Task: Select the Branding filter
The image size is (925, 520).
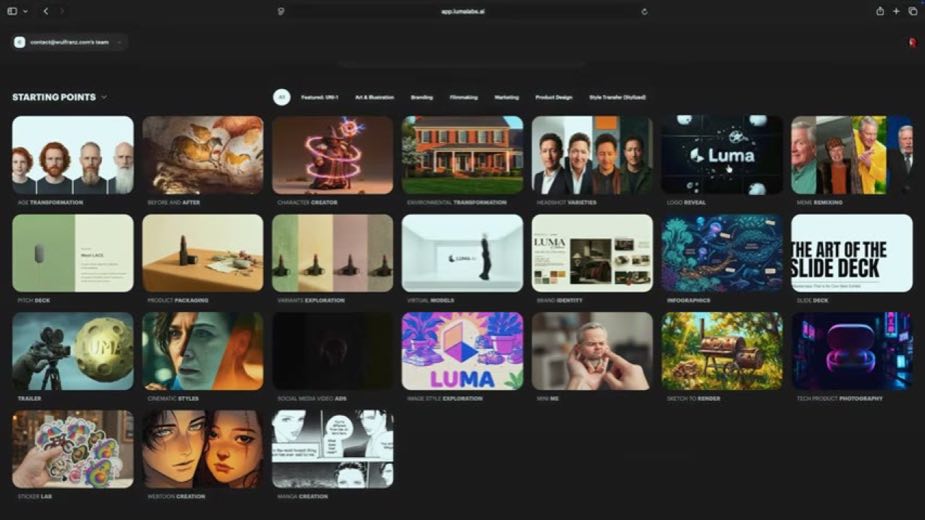Action: tap(422, 97)
